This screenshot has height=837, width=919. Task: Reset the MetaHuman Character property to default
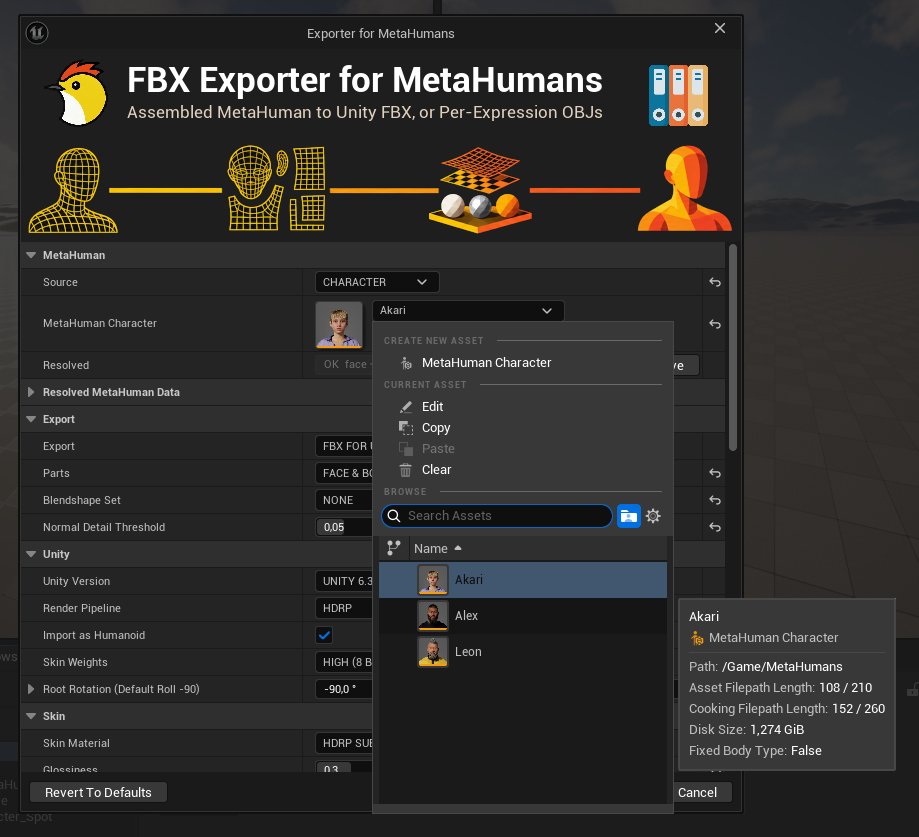pos(714,324)
